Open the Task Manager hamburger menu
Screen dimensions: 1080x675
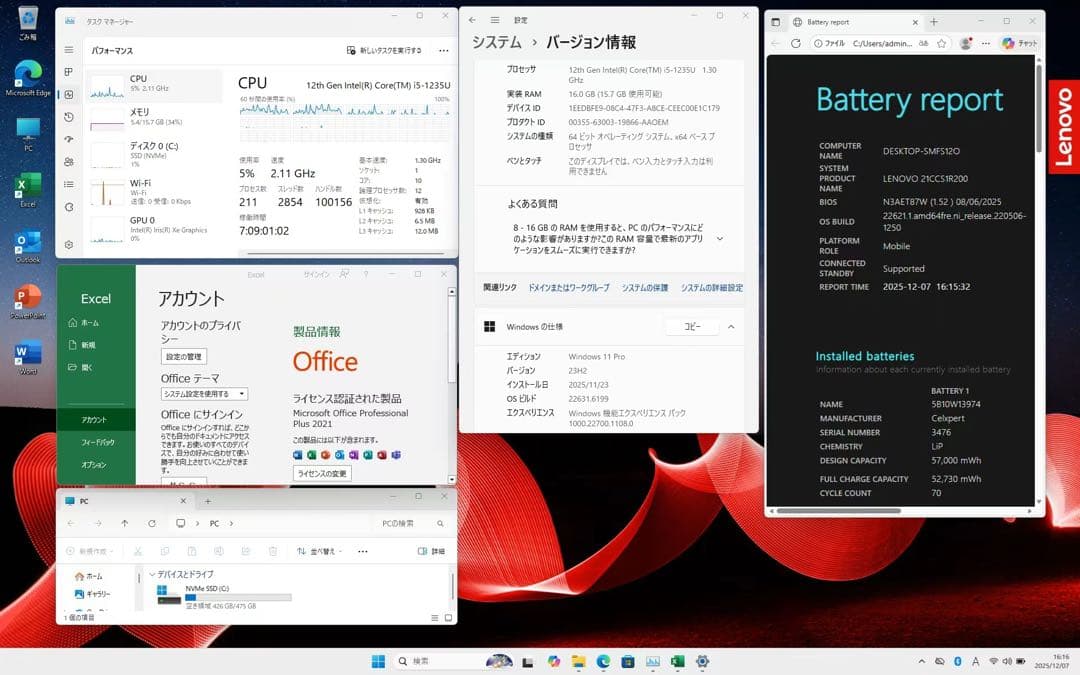click(x=69, y=51)
